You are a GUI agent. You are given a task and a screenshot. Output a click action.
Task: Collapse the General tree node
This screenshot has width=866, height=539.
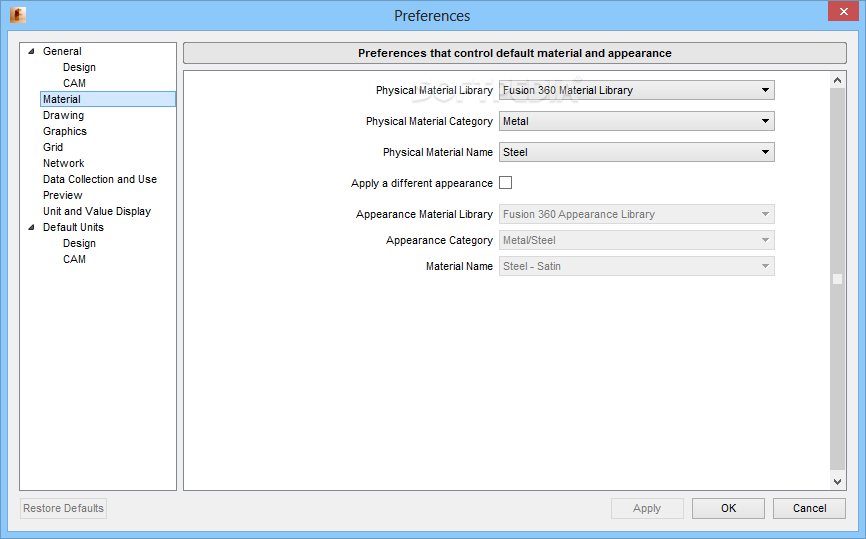(x=31, y=51)
